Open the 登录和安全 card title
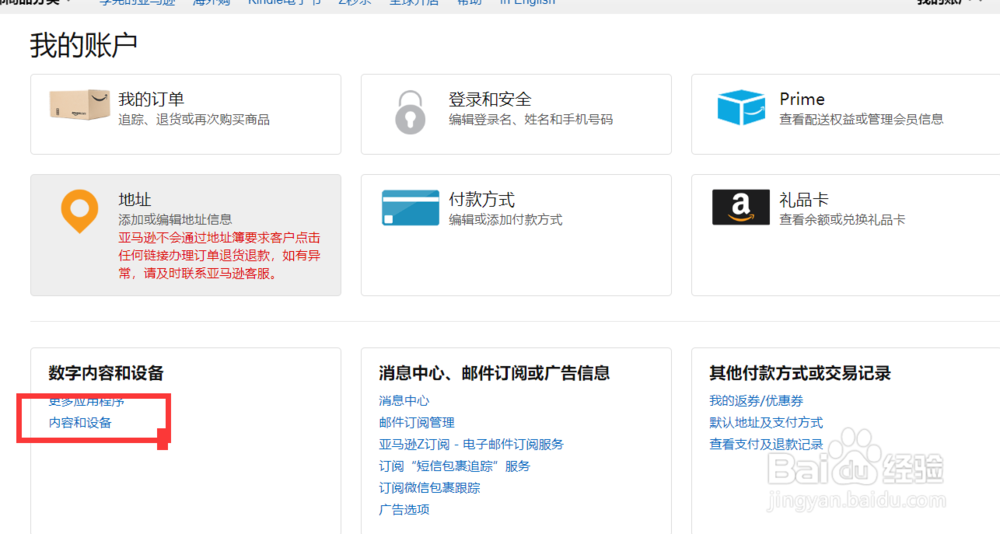 point(490,99)
